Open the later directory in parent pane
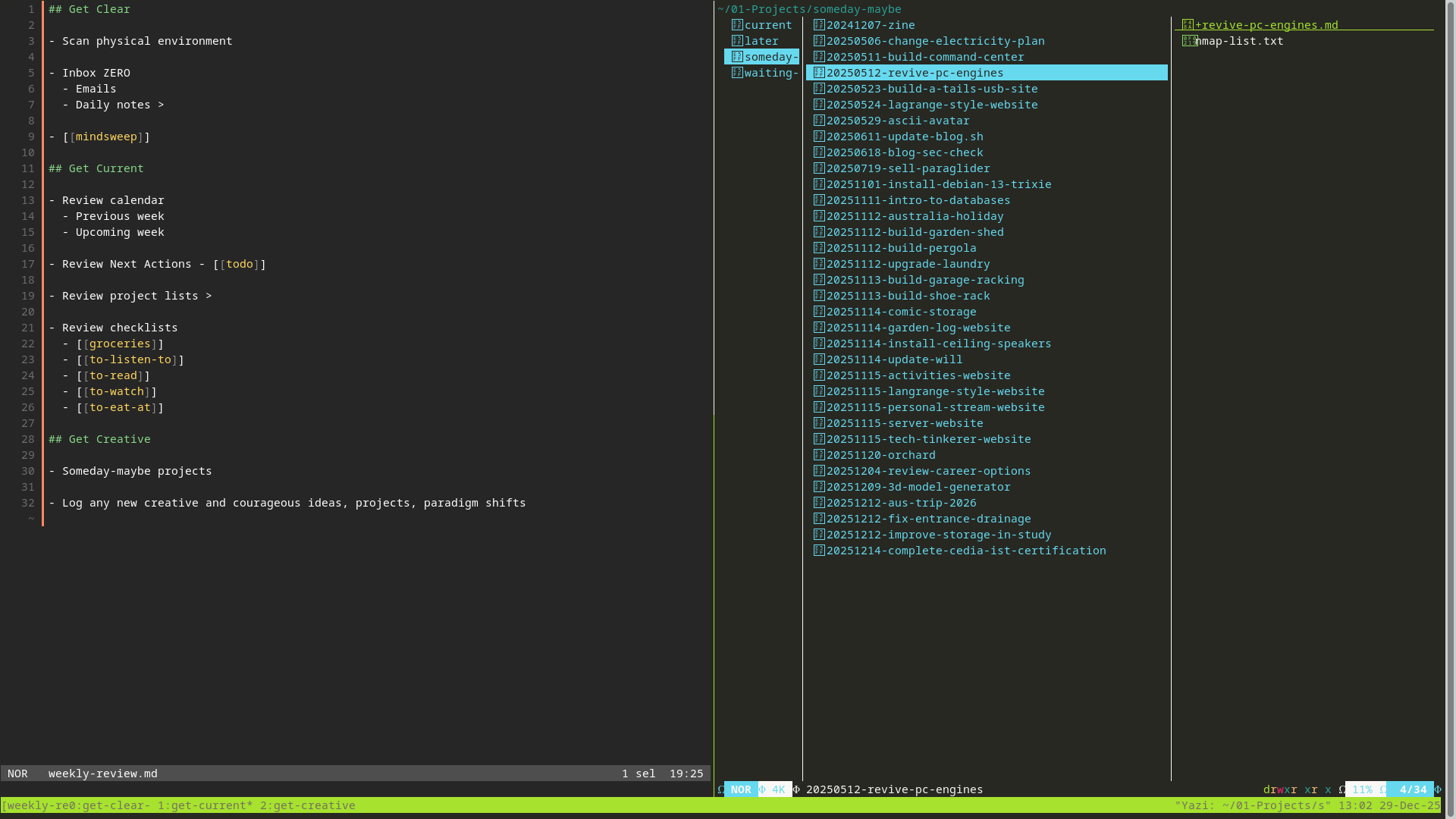The height and width of the screenshot is (819, 1456). tap(761, 41)
